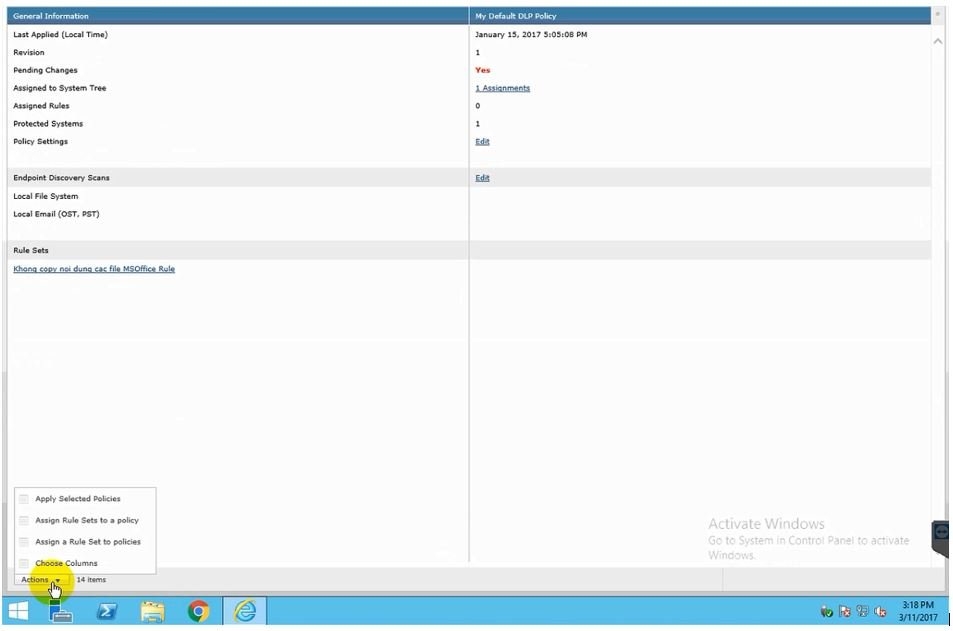Open the TeamViewer side panel tab
Screen dimensions: 953x631
point(942,533)
